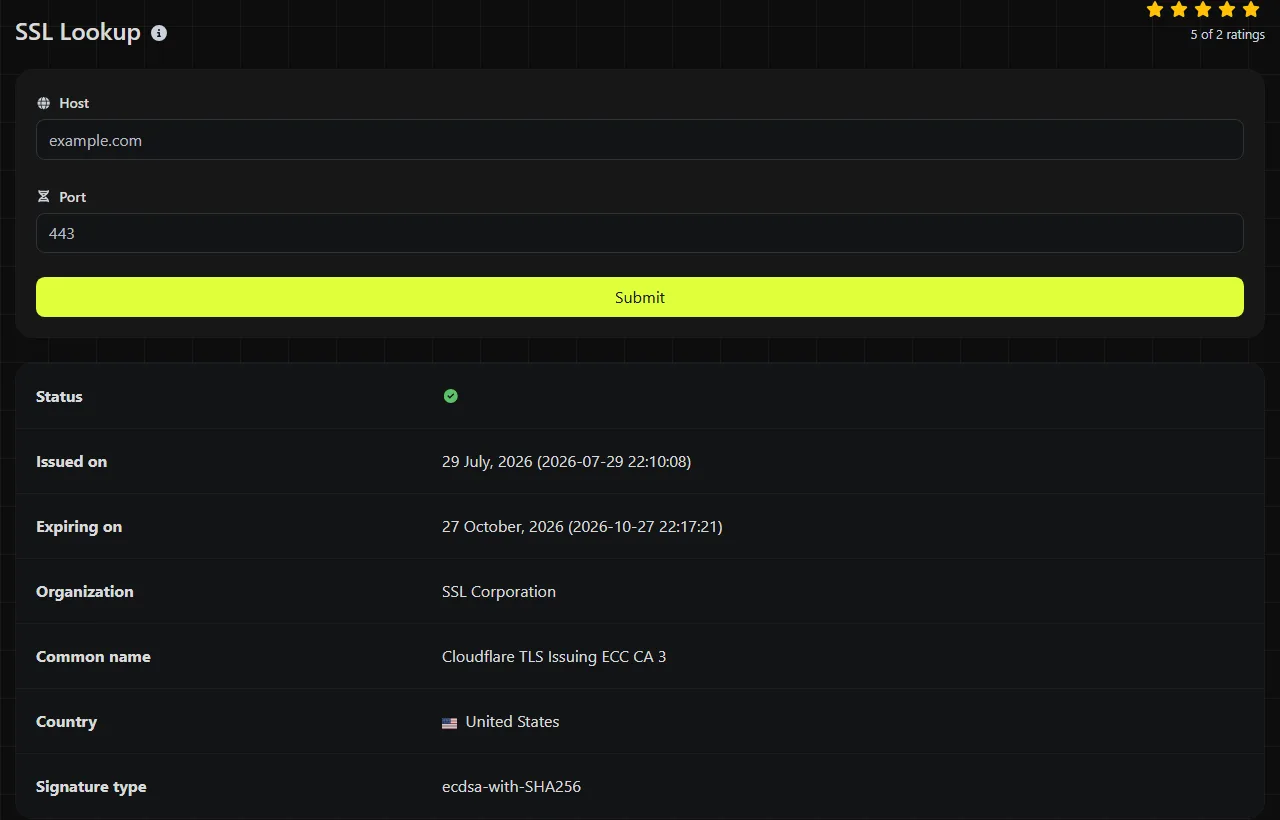Click the Host label
This screenshot has width=1280, height=820.
[74, 103]
